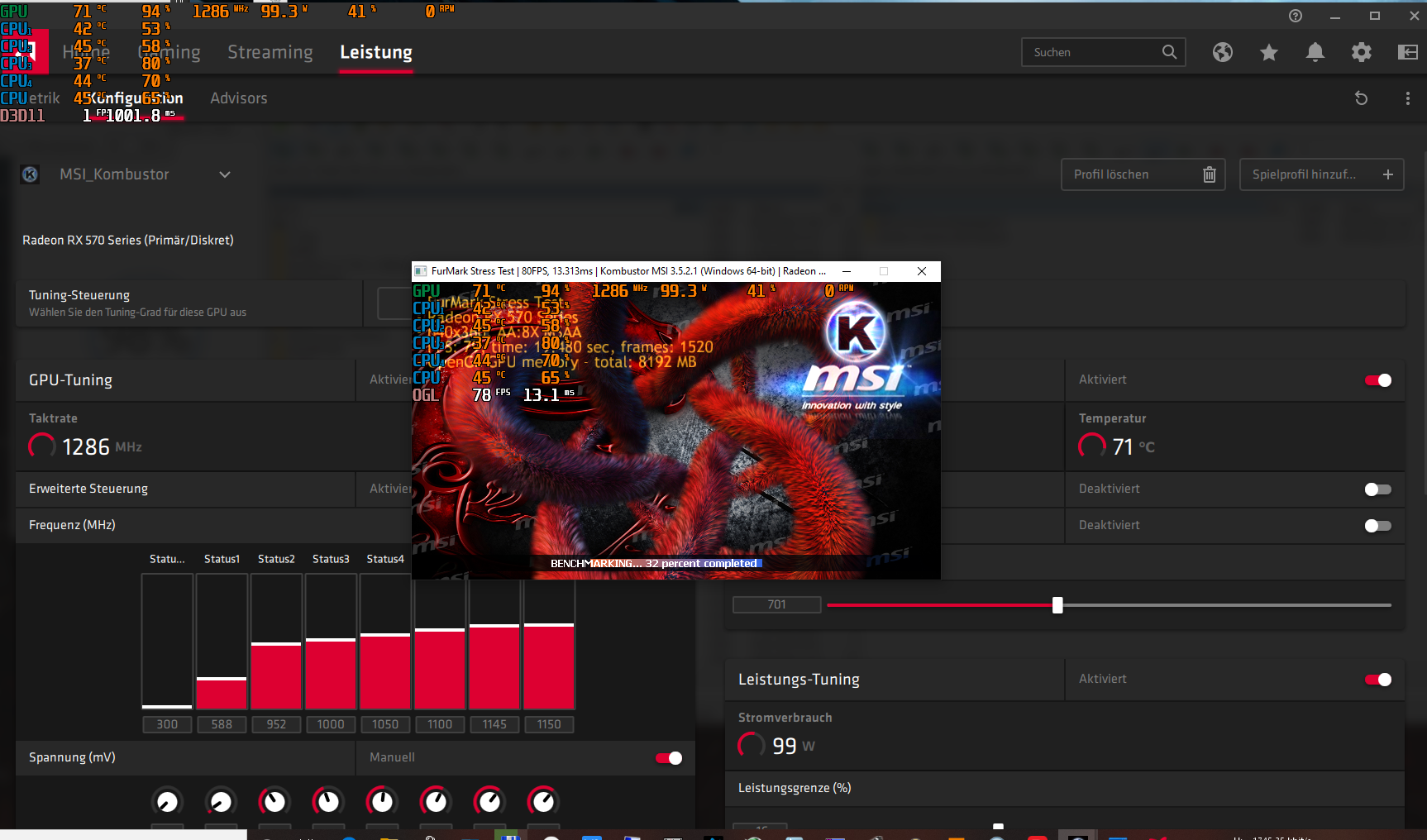Select the 1000 MHz frequency field

coord(331,724)
